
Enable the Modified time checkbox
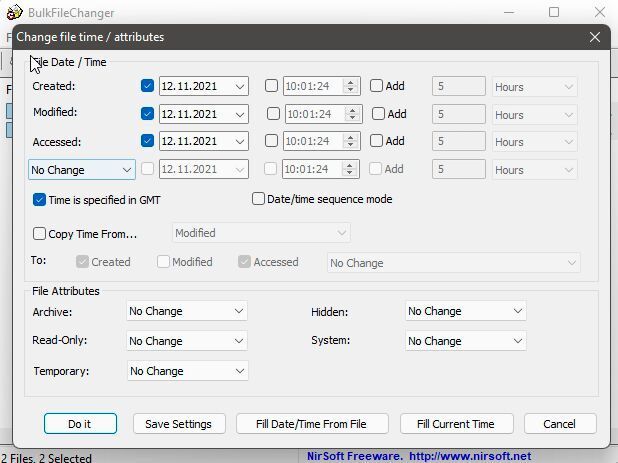point(273,114)
